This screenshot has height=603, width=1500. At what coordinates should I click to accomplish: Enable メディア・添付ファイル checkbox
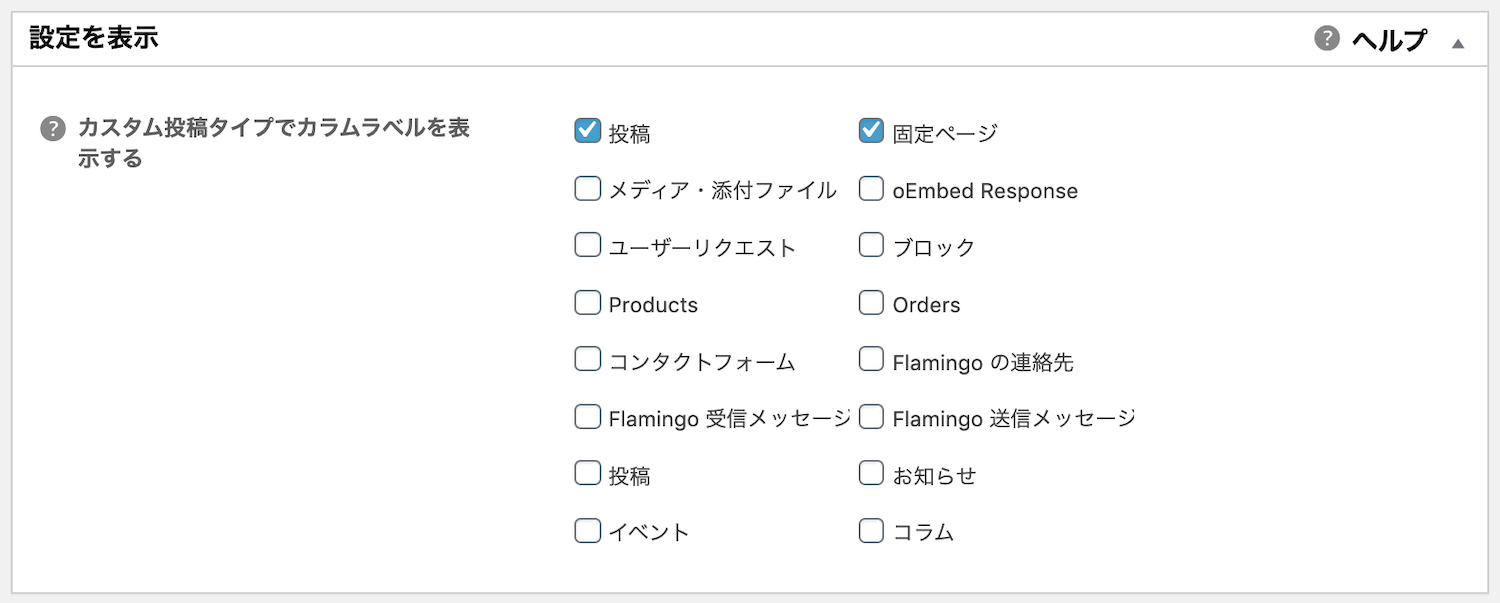(587, 188)
